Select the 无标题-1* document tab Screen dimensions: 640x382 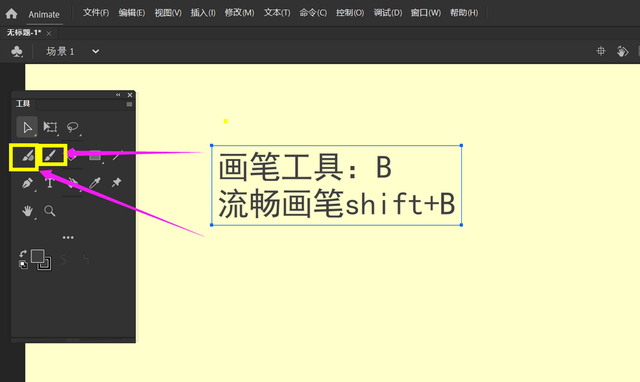(24, 33)
